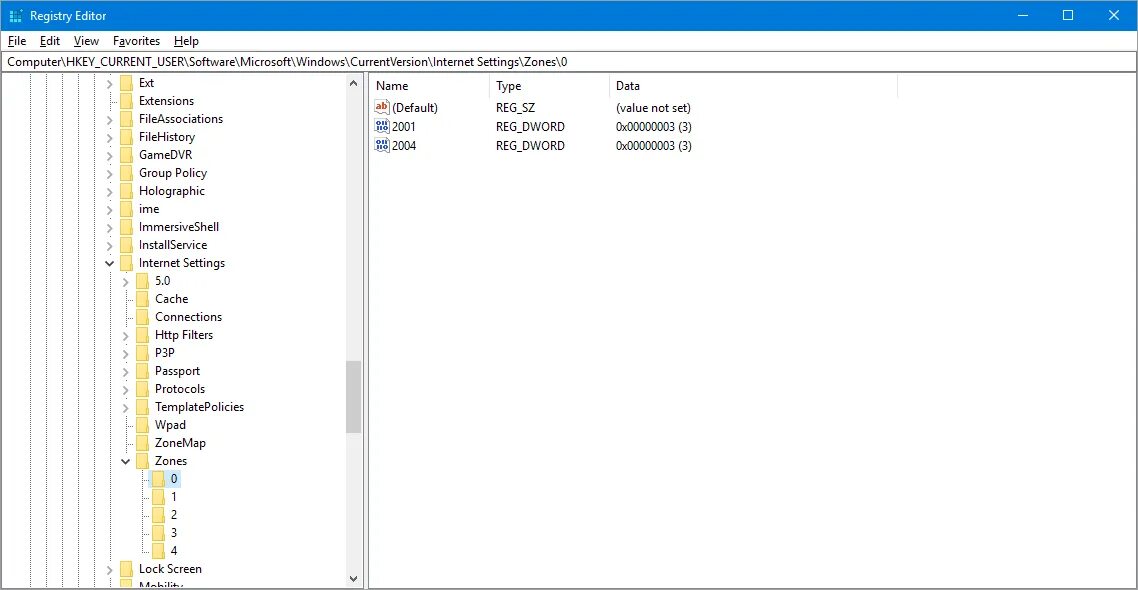Click the tree scrollbar down arrow
Screen dimensions: 1138x590
click(x=353, y=578)
